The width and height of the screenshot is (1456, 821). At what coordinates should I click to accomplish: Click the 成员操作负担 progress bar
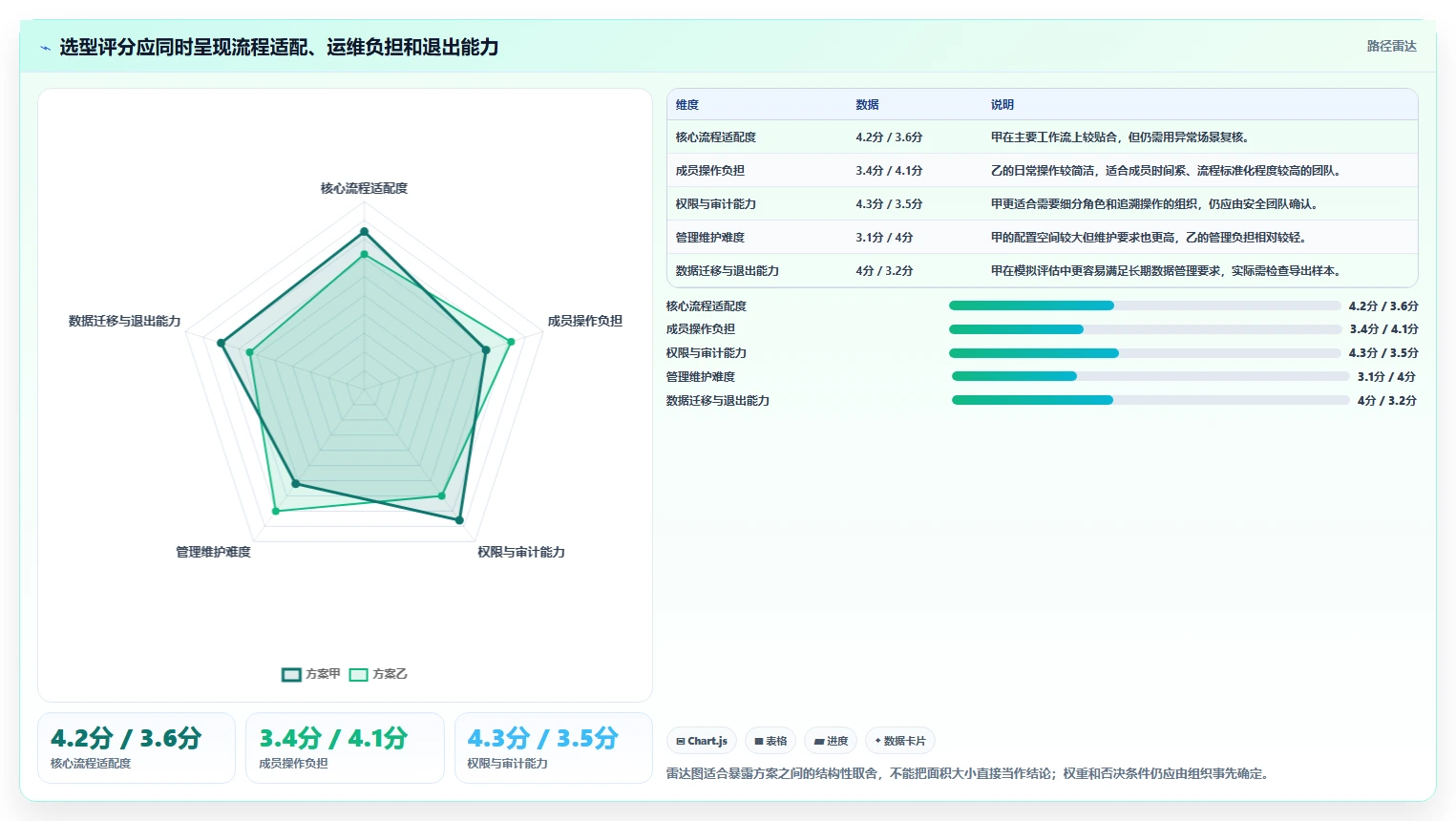[1145, 329]
